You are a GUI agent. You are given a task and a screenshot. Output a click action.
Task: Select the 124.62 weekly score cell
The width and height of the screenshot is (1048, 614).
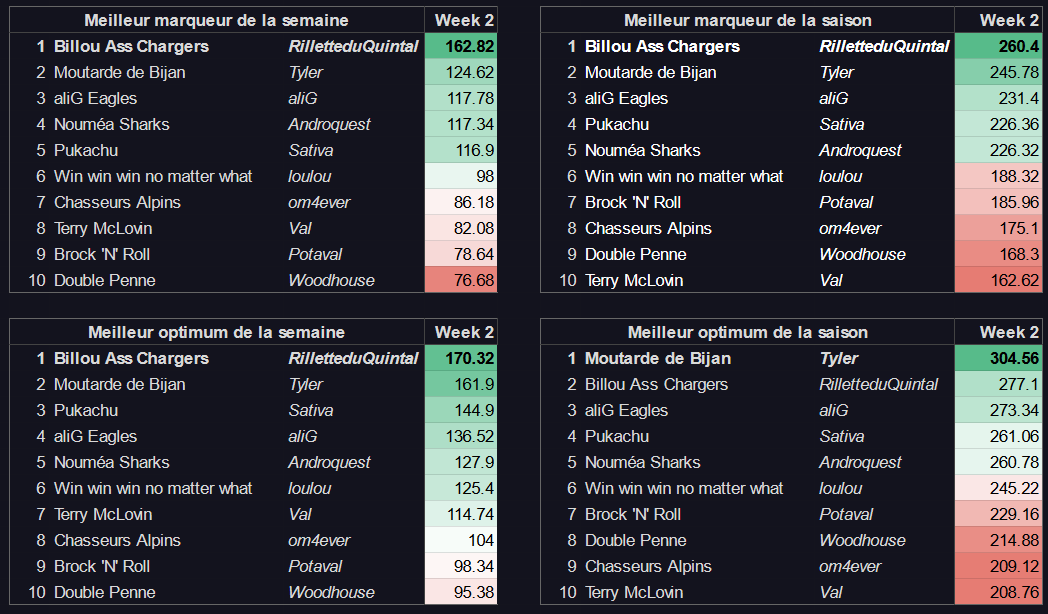click(x=461, y=72)
